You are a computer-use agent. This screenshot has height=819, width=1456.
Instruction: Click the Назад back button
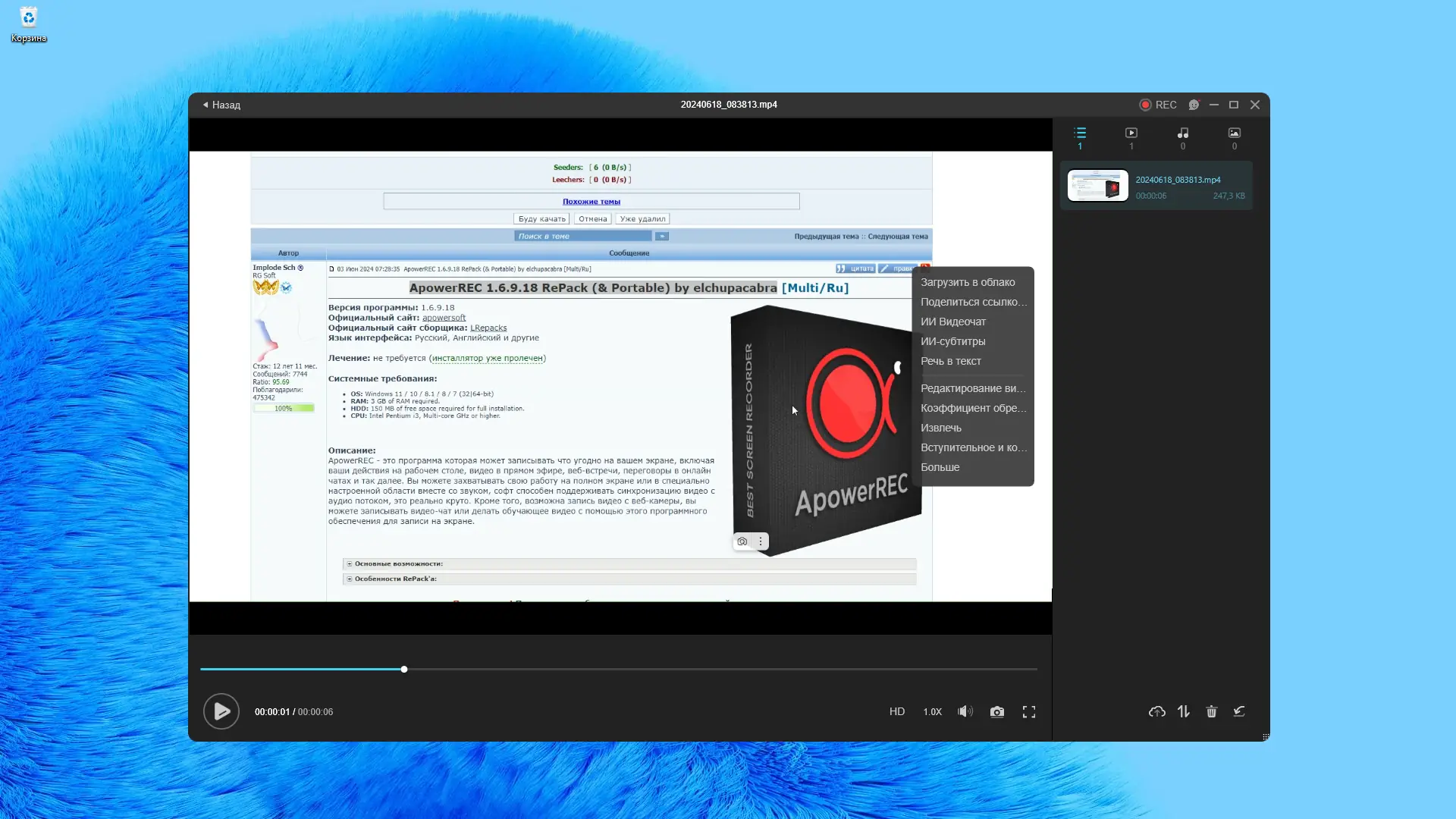pos(221,105)
